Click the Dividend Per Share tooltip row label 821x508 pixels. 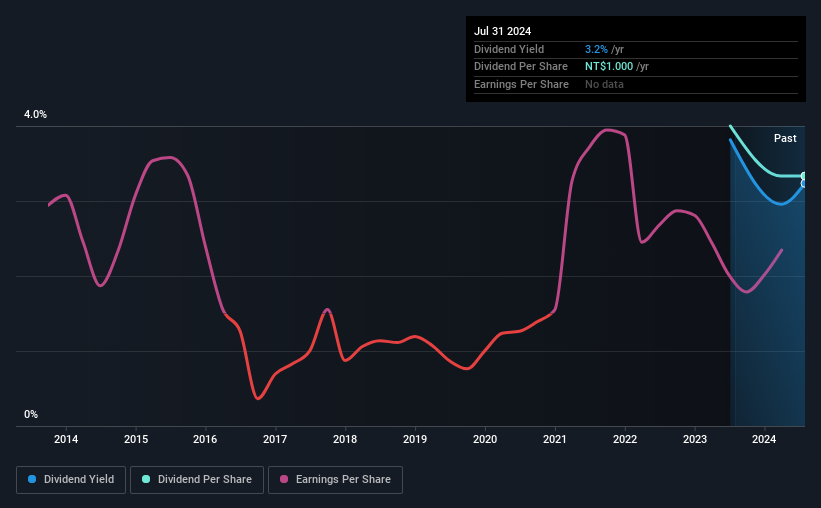click(520, 67)
